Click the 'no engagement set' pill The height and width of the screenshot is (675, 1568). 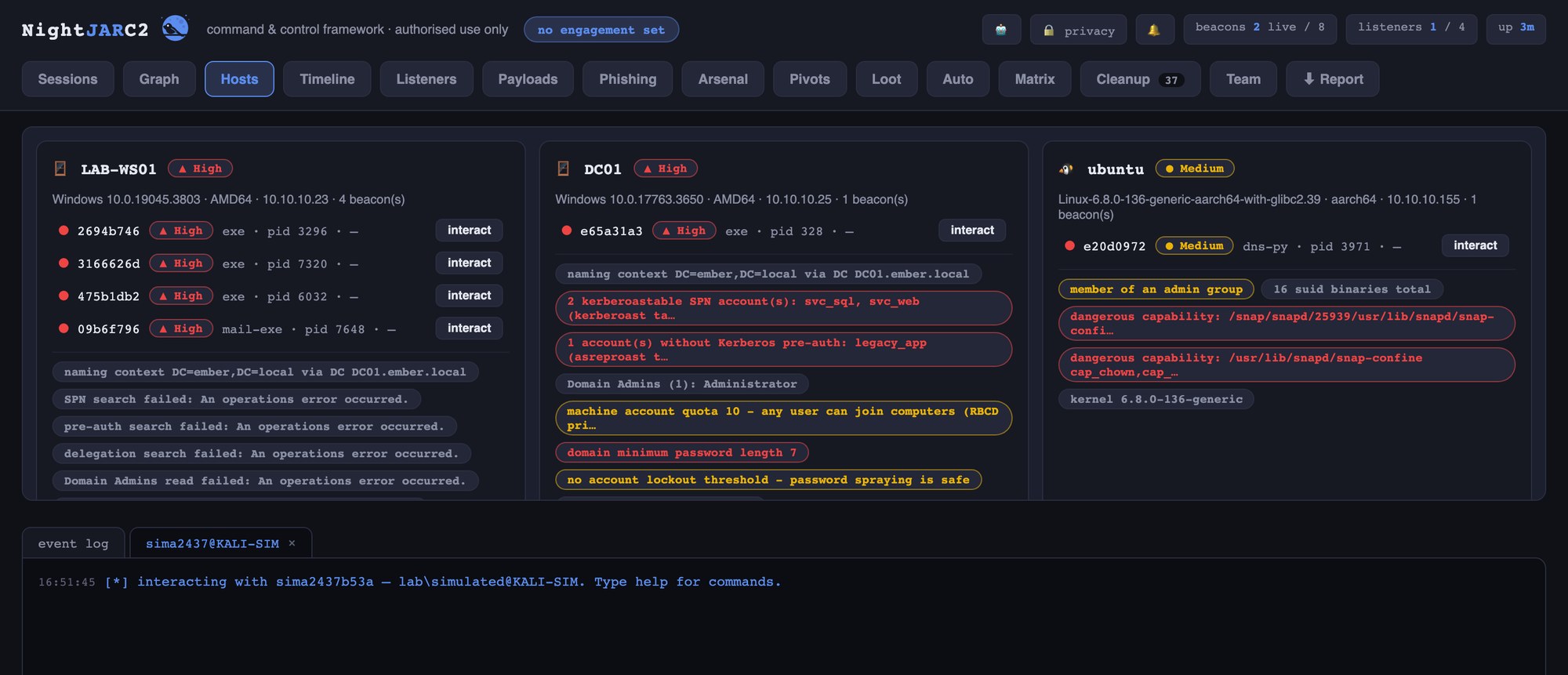point(601,30)
